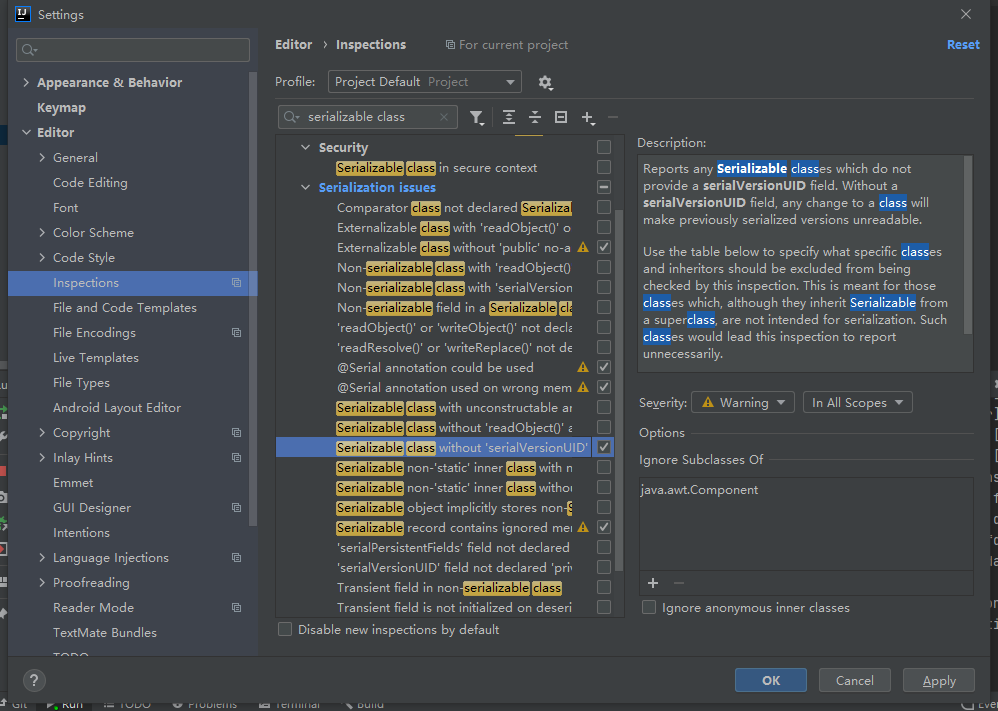Open the 'In All Scopes' dropdown

coord(857,403)
